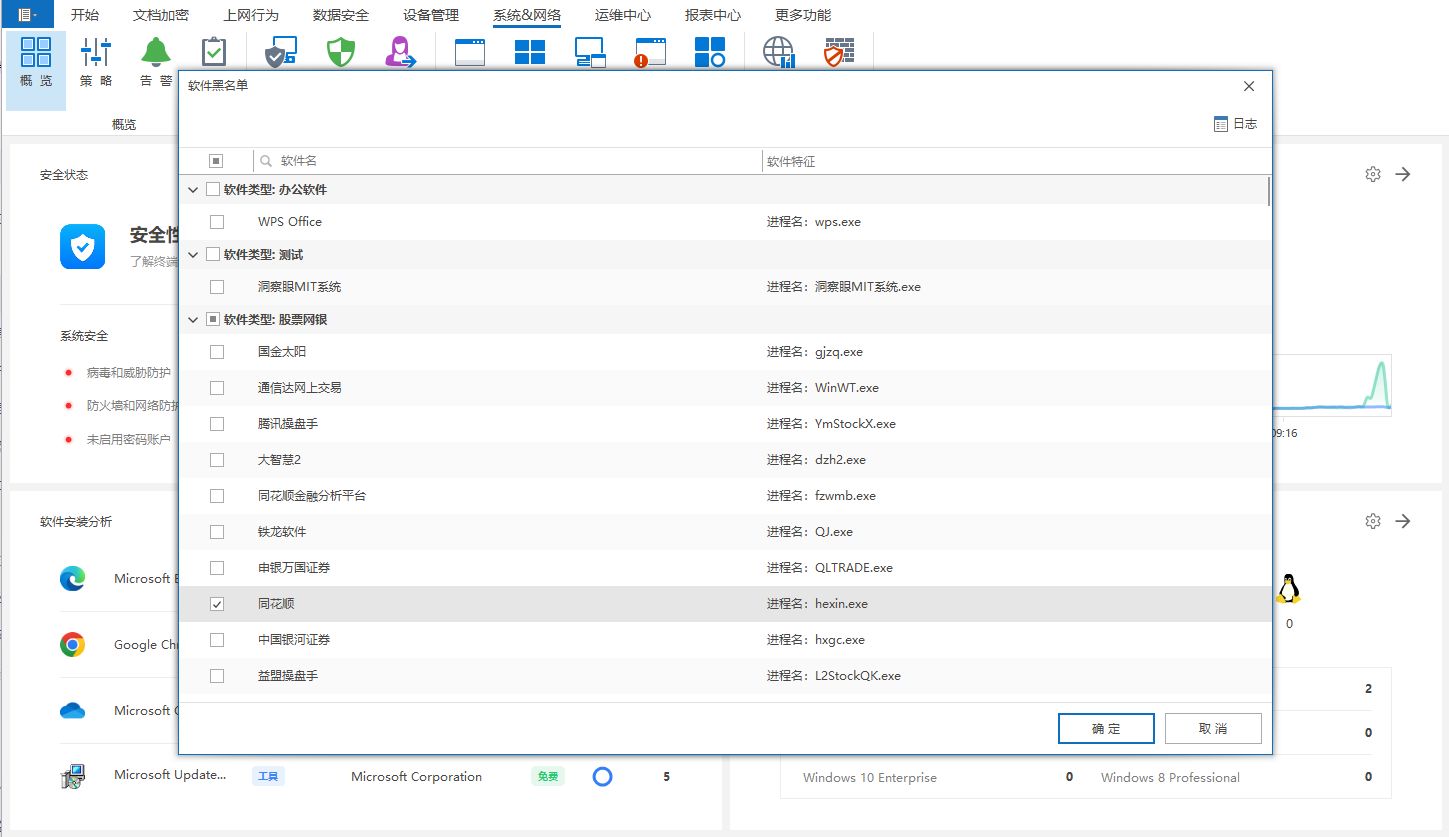Screen dimensions: 1449x837
Task: Switch to the 开始 tab
Action: coord(85,15)
